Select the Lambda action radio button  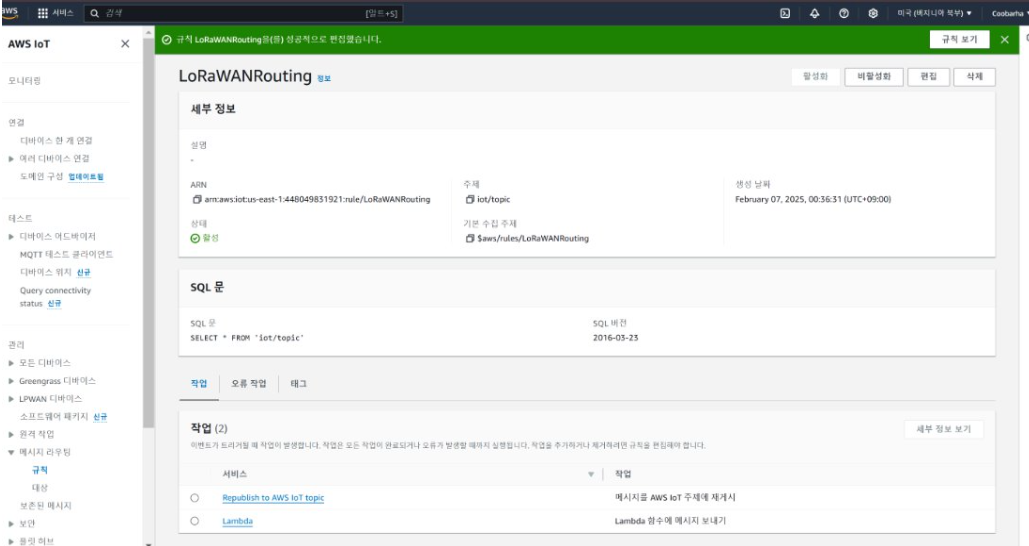(x=195, y=521)
